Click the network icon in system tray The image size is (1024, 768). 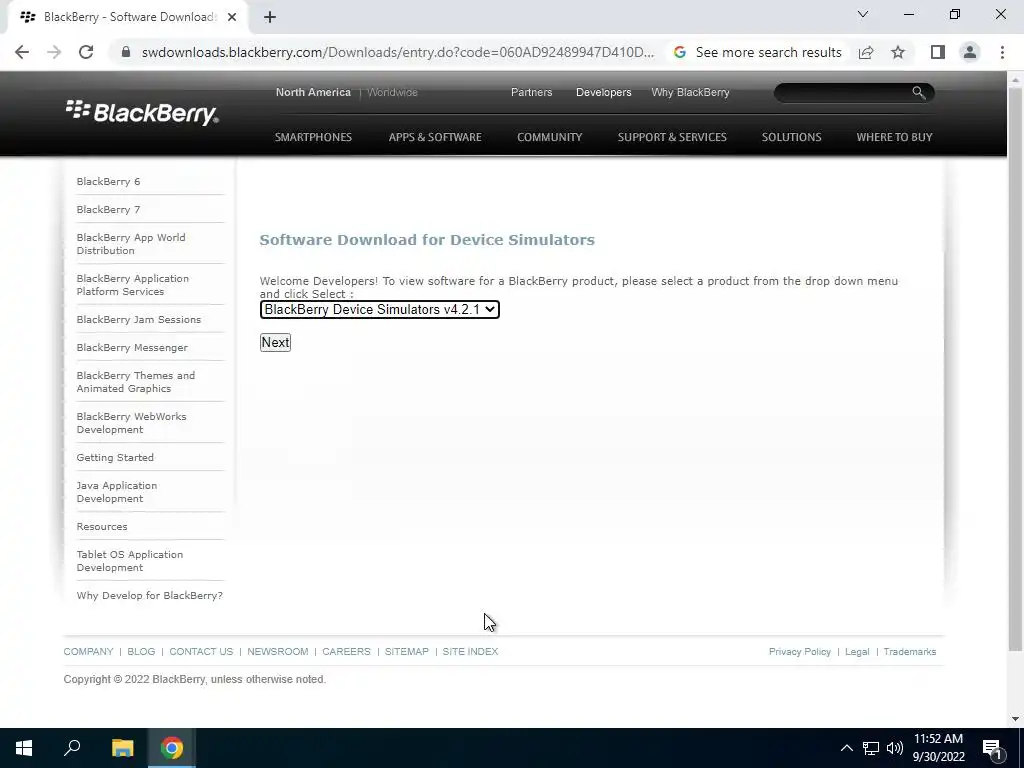pyautogui.click(x=871, y=748)
